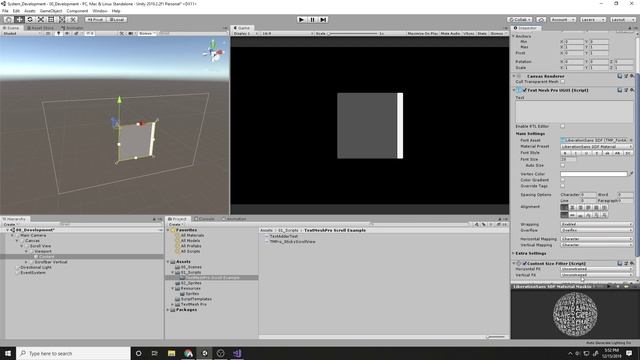The image size is (640, 360).
Task: Open the Assets menu
Action: click(x=30, y=11)
